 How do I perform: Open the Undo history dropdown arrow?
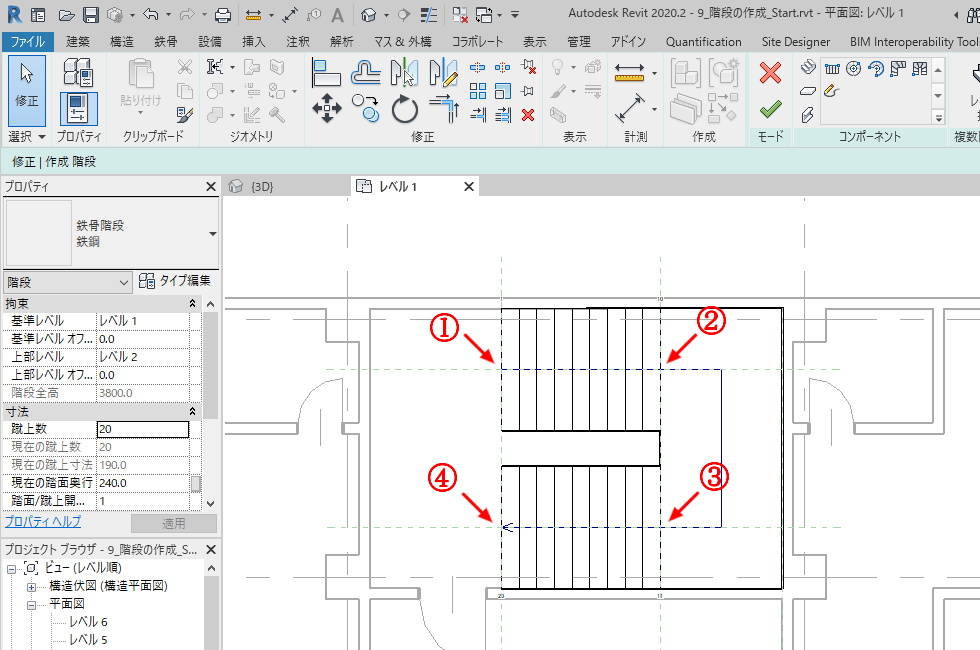coord(168,14)
